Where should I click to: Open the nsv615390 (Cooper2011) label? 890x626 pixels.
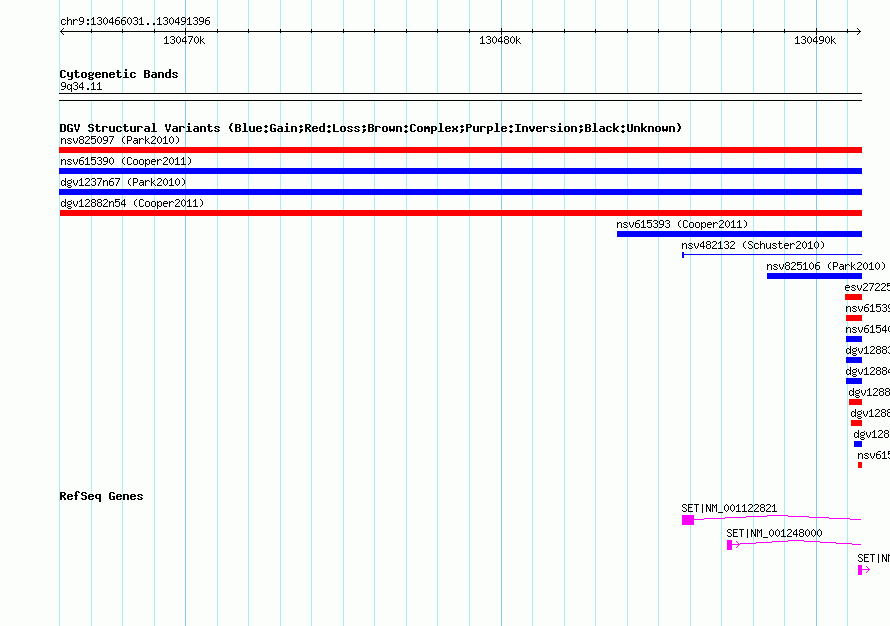click(126, 161)
